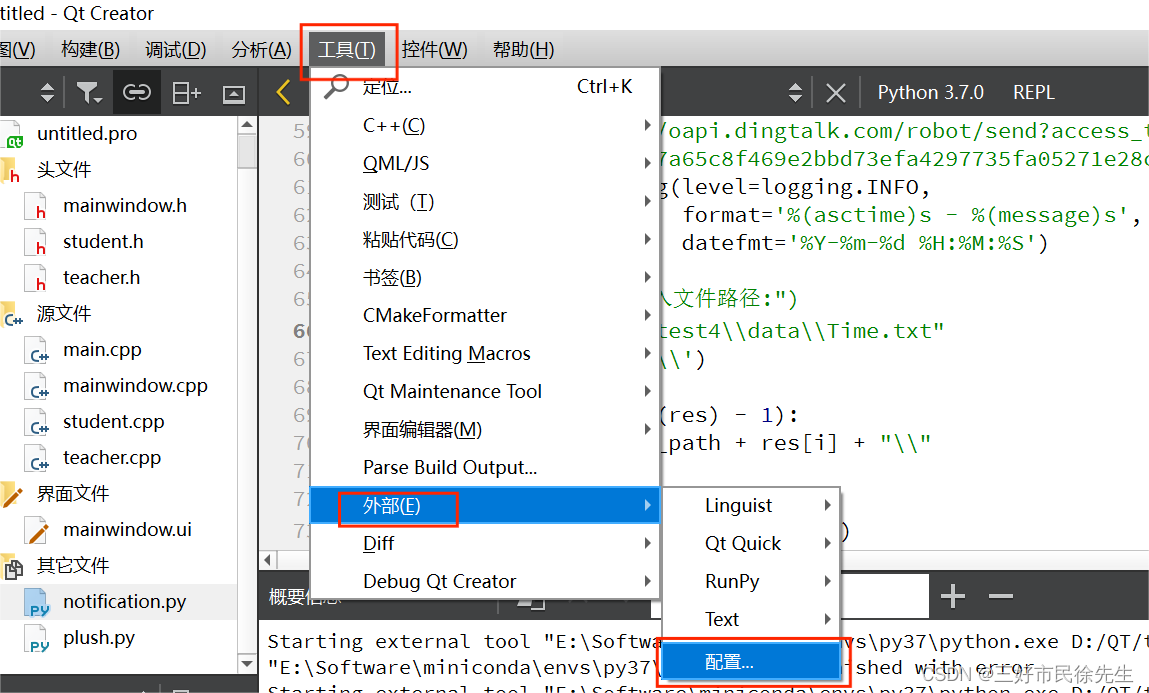Open the 界面编辑器(M) submenu
The image size is (1149, 693).
(x=485, y=429)
